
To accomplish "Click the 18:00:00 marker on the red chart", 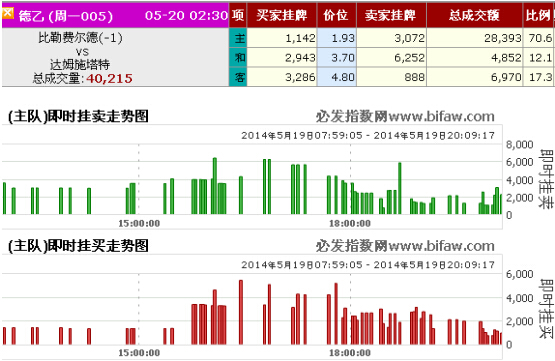I will [x=350, y=353].
